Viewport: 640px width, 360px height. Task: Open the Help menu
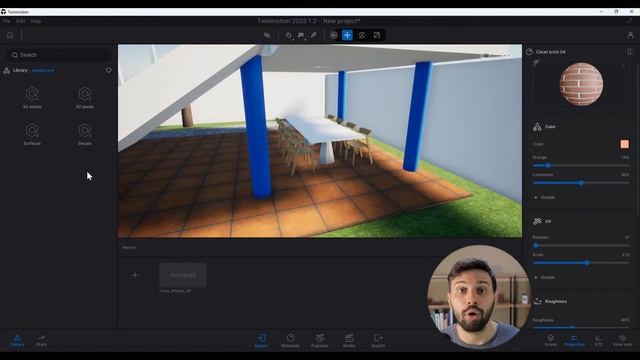click(36, 21)
